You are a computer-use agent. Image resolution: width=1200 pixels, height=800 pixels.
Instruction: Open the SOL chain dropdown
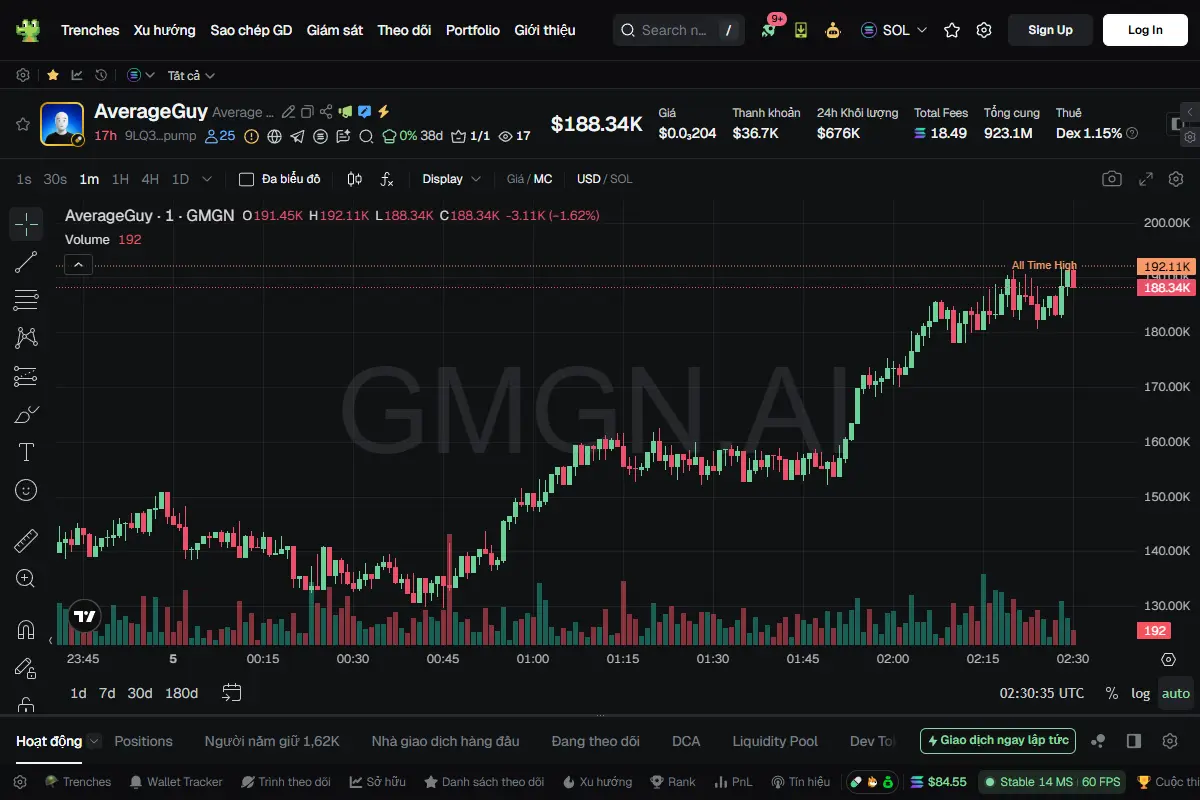(894, 30)
